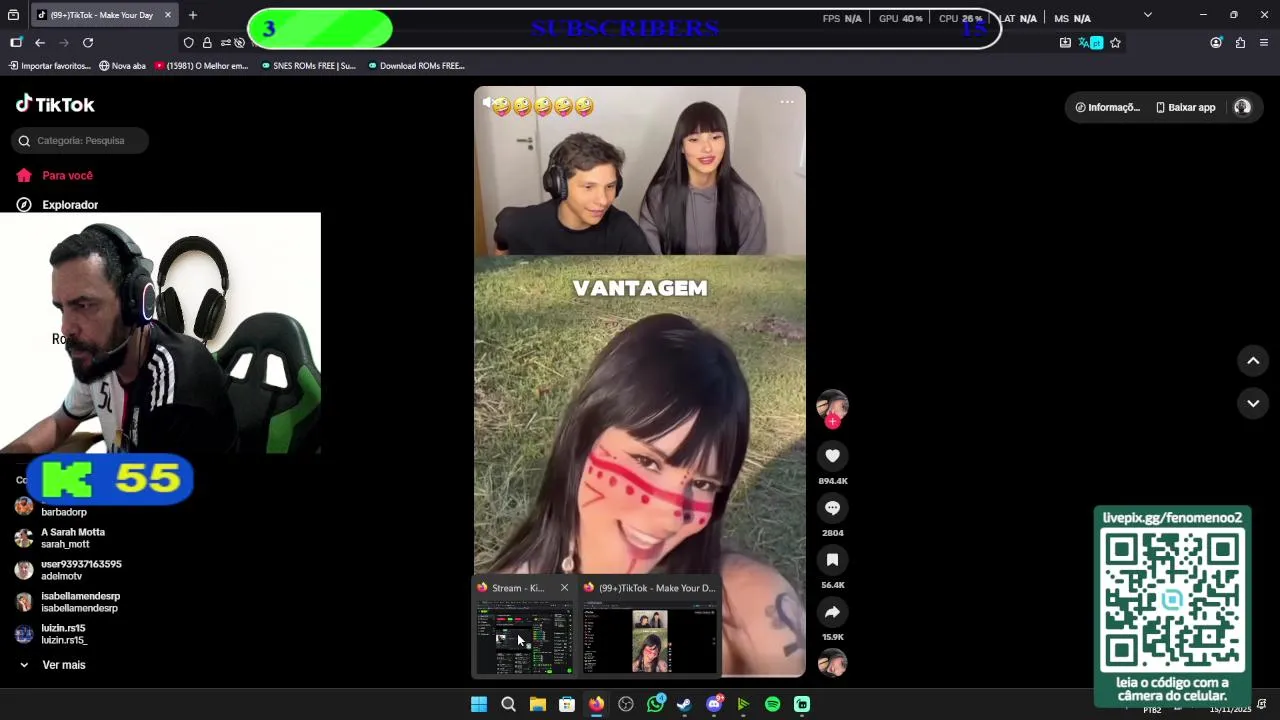Close the Stream preview thumbnail
Image resolution: width=1280 pixels, height=720 pixels.
tap(564, 588)
